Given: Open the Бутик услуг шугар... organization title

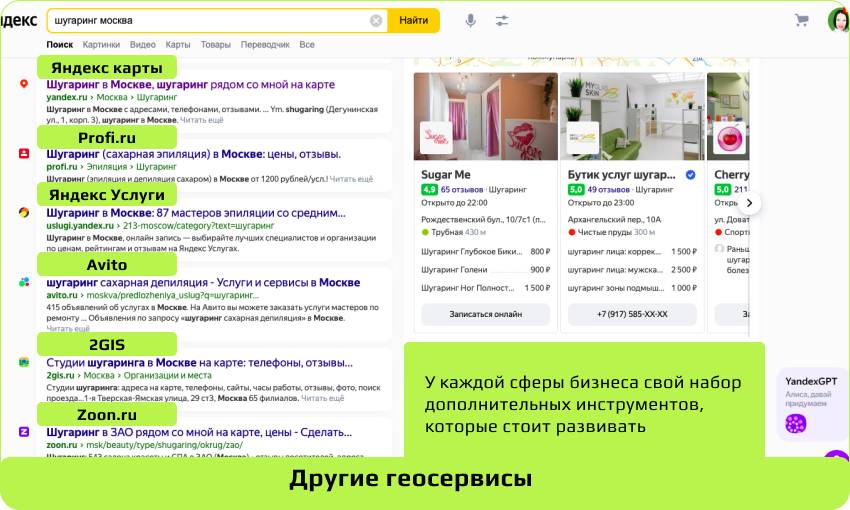Looking at the screenshot, I should coord(622,175).
